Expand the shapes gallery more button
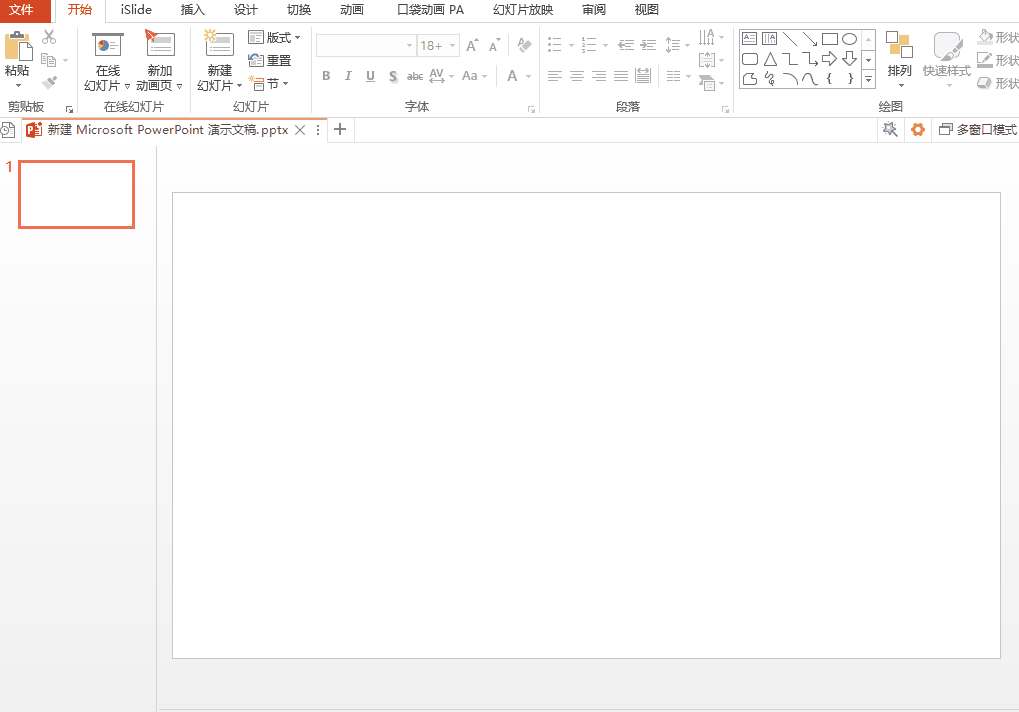Screen dimensions: 1019x712 click(868, 79)
